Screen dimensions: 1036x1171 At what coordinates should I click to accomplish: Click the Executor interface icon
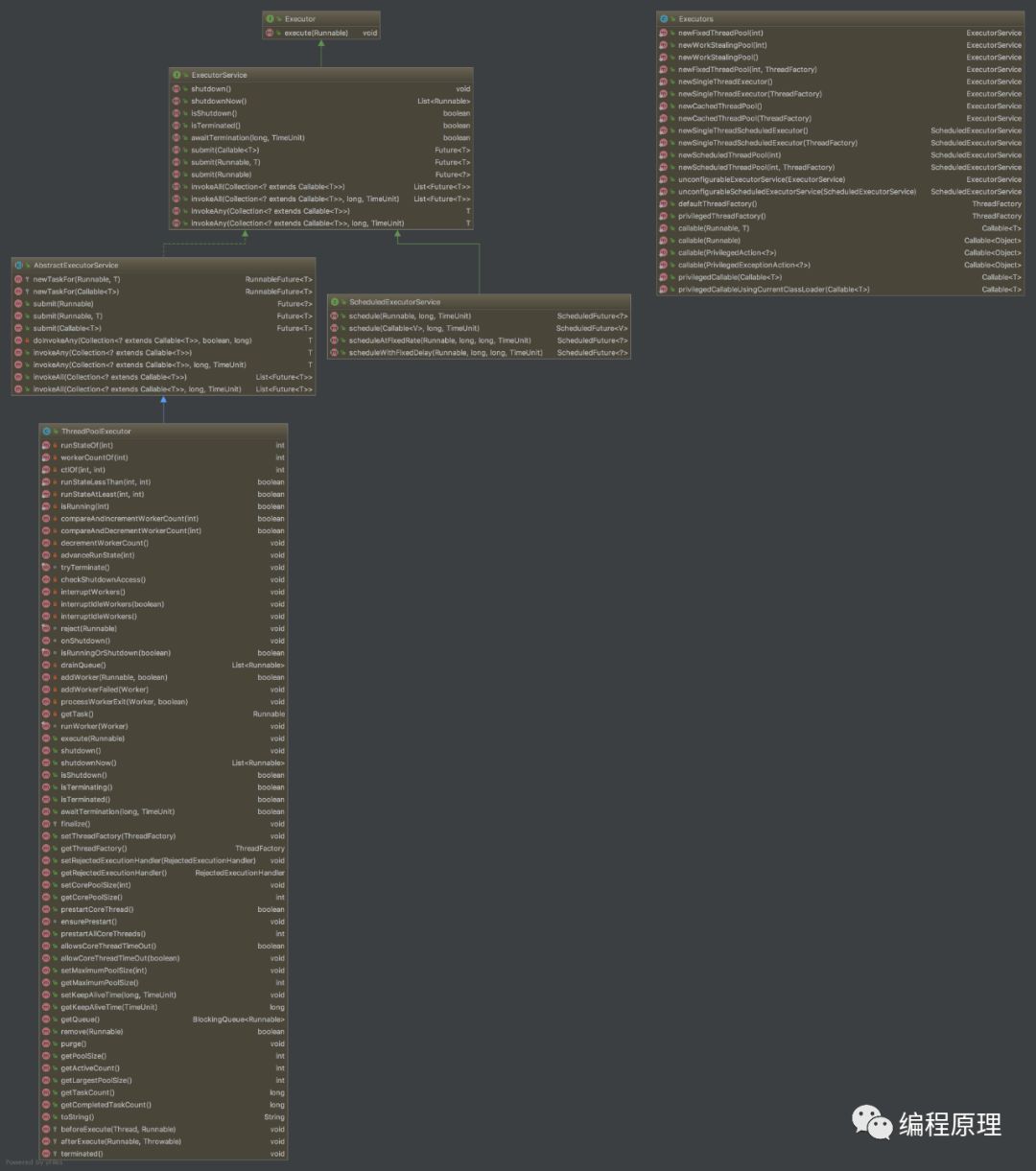[271, 18]
